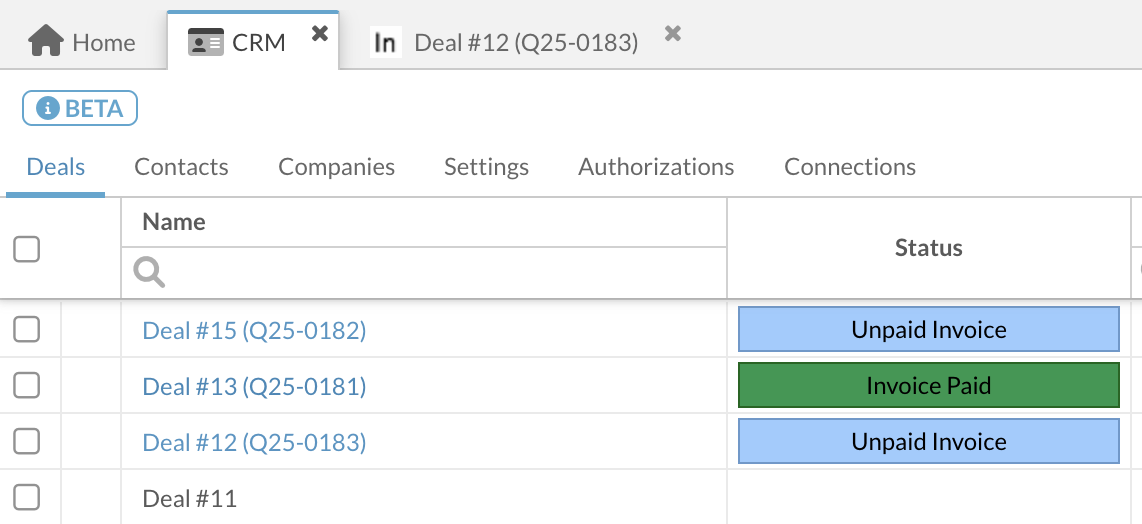Click the green Invoice Paid status badge
The height and width of the screenshot is (524, 1142).
click(x=928, y=386)
